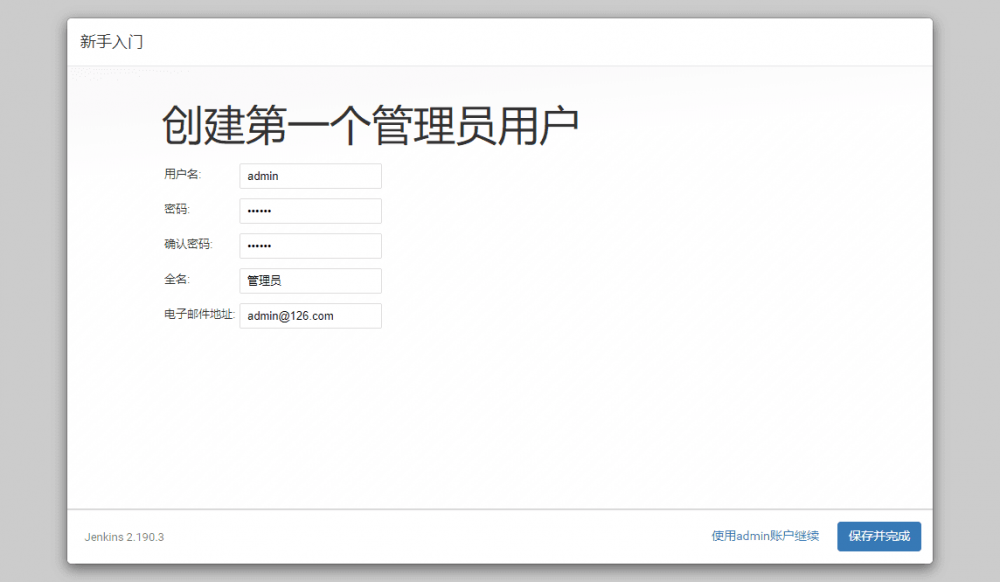The height and width of the screenshot is (582, 1000).
Task: Select the email field showing admin@126.com
Action: pyautogui.click(x=310, y=315)
